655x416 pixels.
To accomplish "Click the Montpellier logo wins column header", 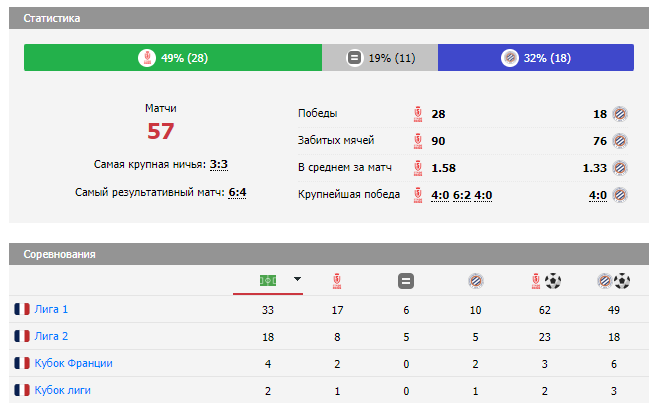I will 475,281.
